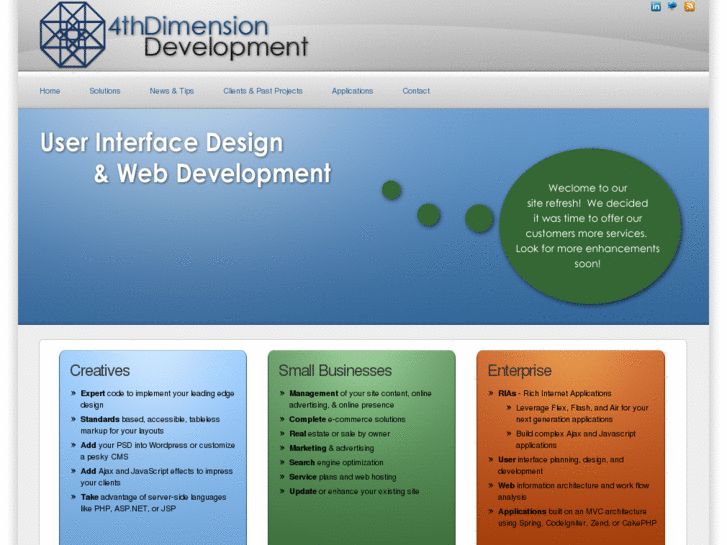Open the Applications menu item
727x545 pixels.
coord(352,91)
